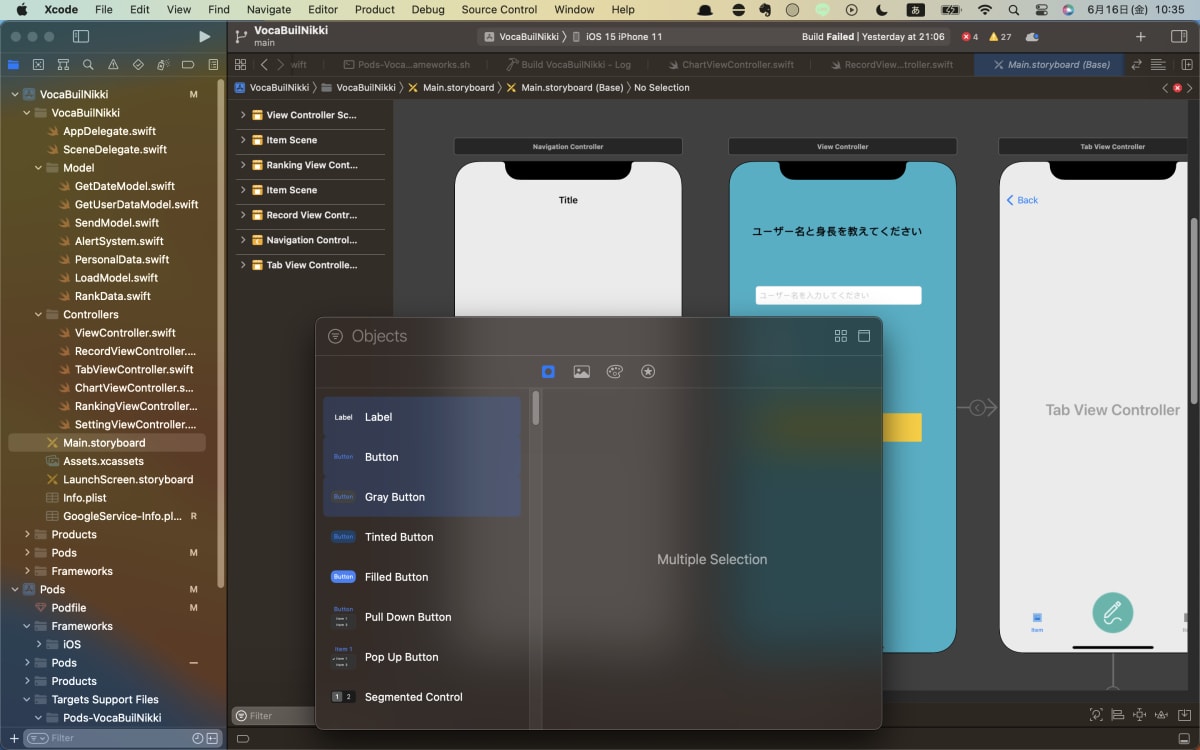Open the Debug navigator spray icon
The width and height of the screenshot is (1200, 750).
[163, 64]
